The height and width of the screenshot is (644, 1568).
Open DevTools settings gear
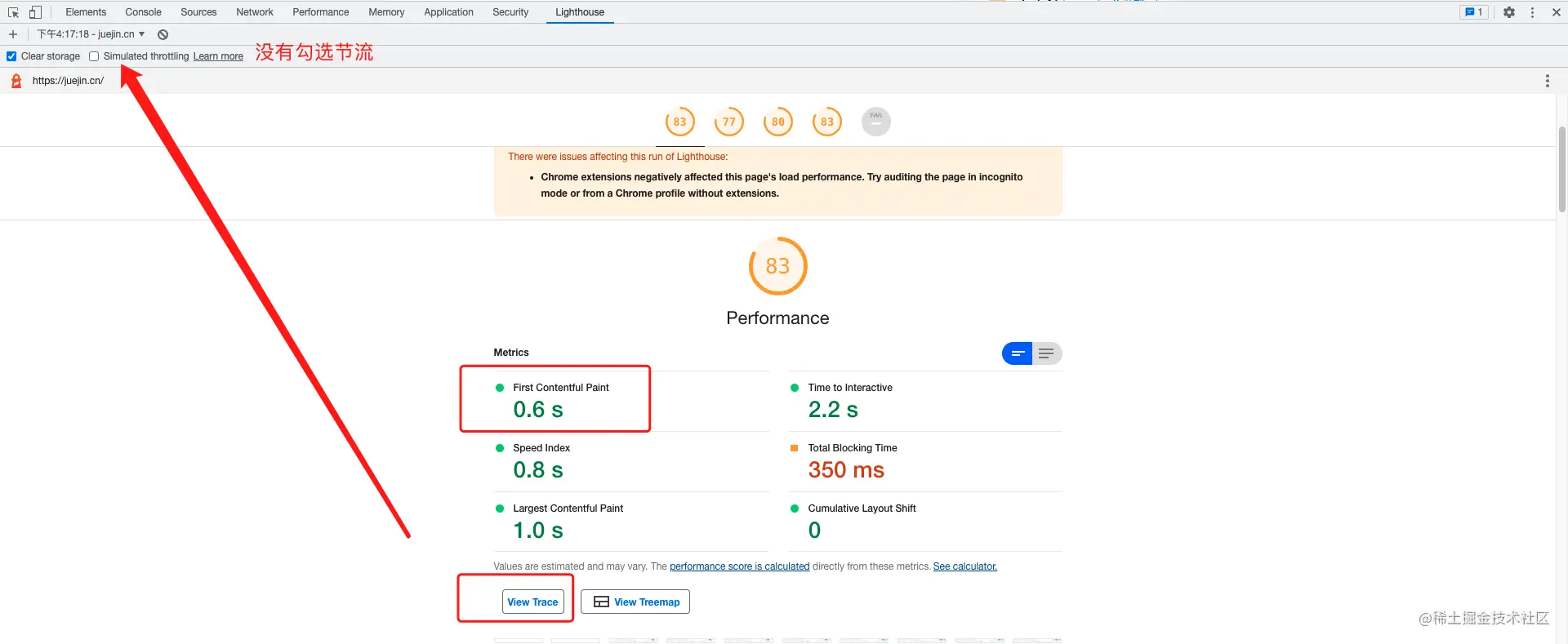pos(1509,12)
